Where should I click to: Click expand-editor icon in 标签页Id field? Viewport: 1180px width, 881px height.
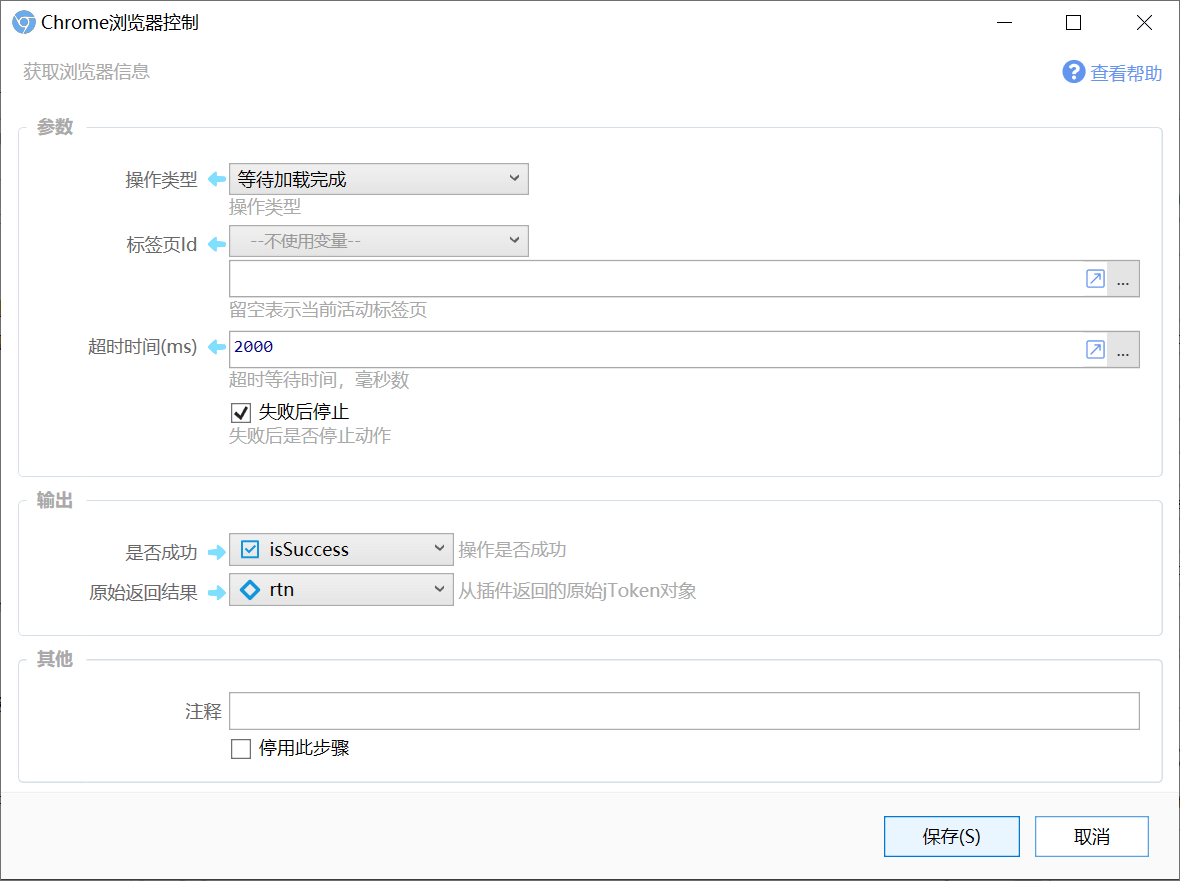pos(1095,279)
